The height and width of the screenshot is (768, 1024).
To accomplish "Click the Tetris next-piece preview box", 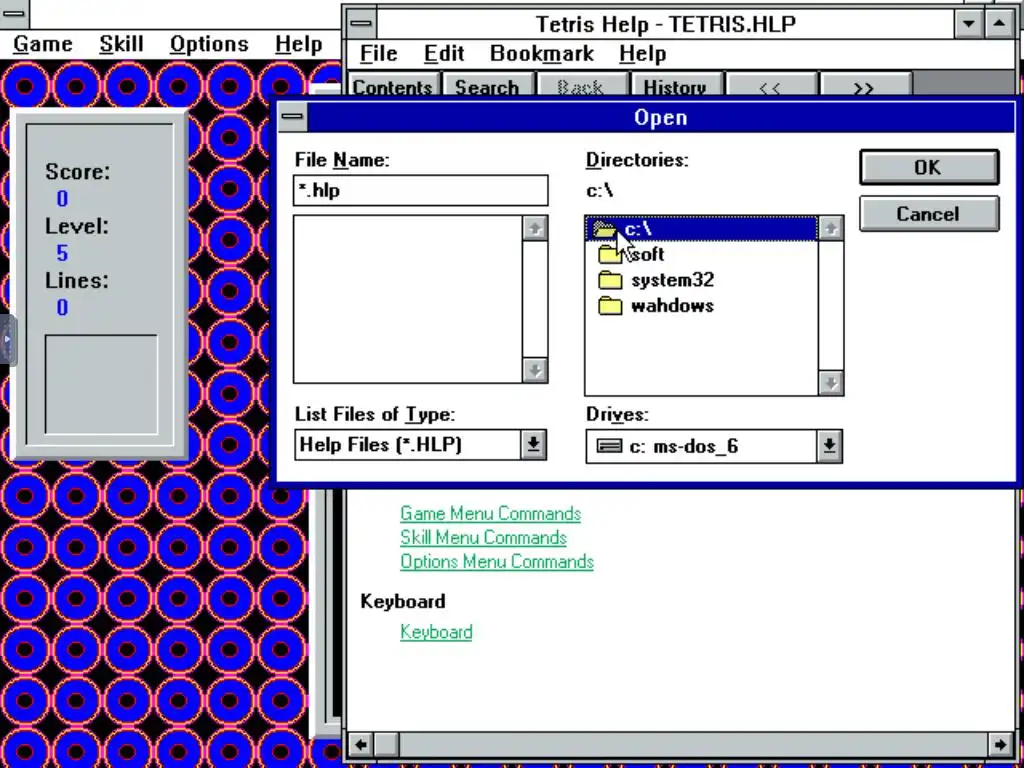I will point(101,384).
